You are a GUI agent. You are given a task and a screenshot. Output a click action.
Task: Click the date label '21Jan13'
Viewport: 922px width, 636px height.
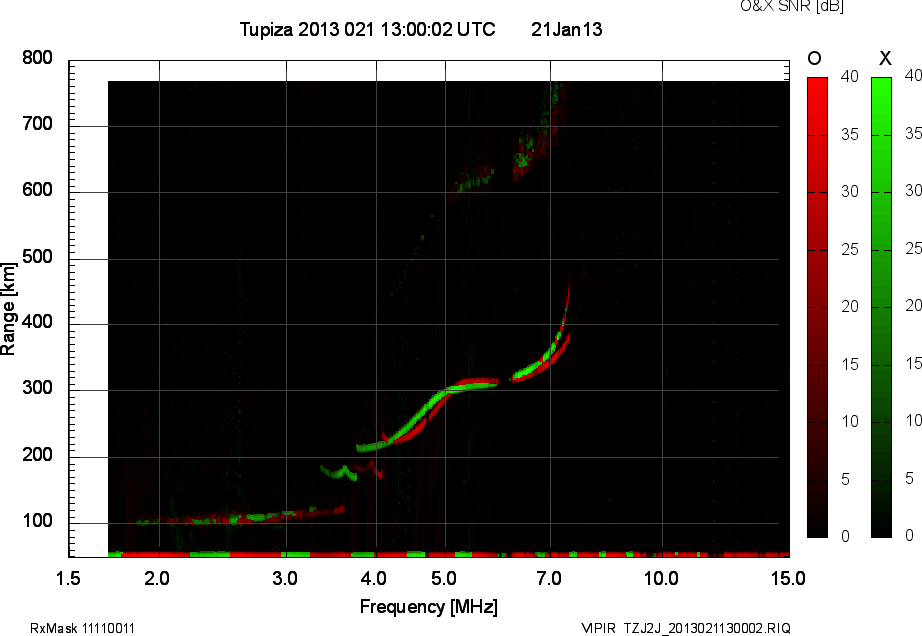click(566, 29)
